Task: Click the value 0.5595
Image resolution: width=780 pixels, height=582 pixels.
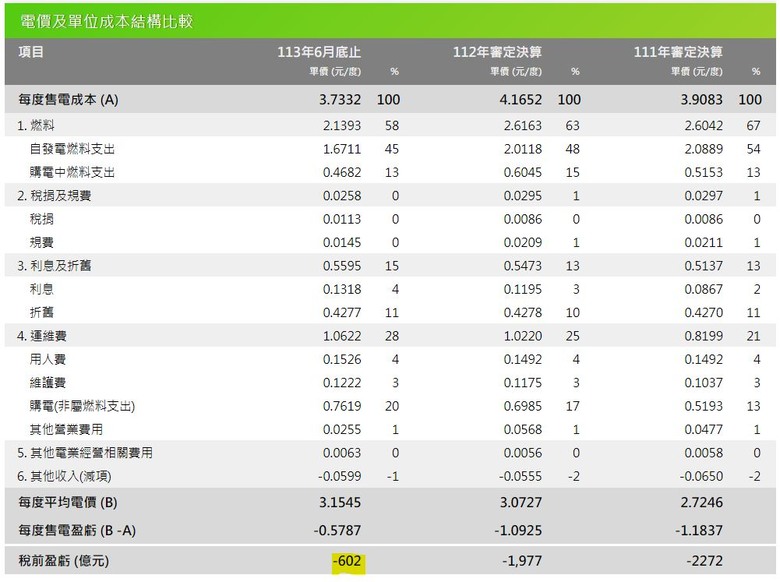Action: click(342, 266)
